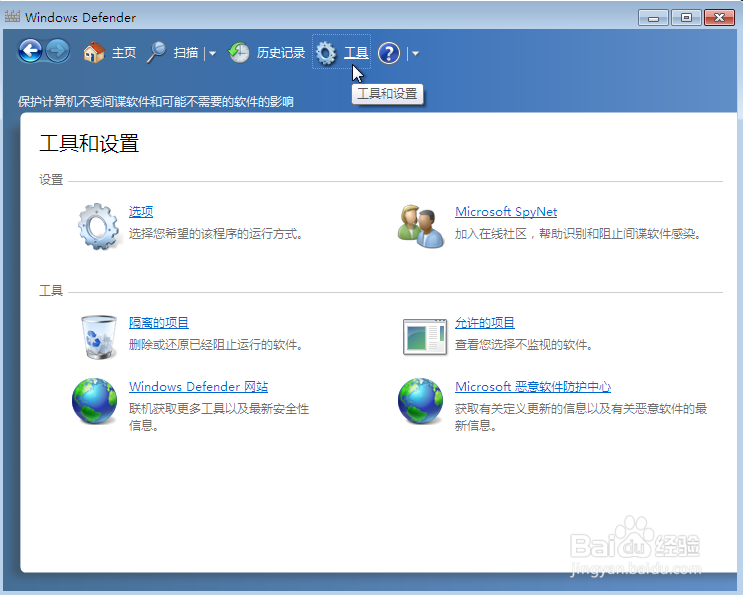Start a scan via 扫描 label
The height and width of the screenshot is (595, 743).
tap(185, 53)
